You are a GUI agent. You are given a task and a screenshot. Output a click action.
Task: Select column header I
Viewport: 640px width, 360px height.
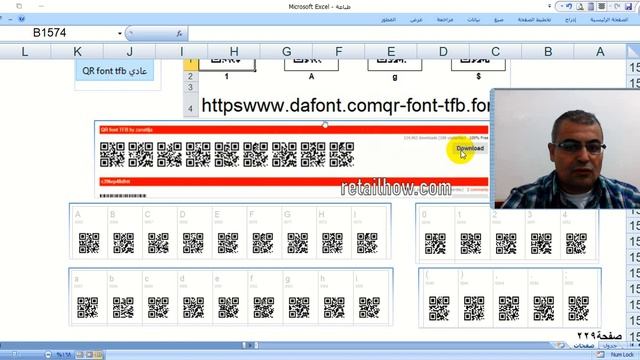click(182, 51)
